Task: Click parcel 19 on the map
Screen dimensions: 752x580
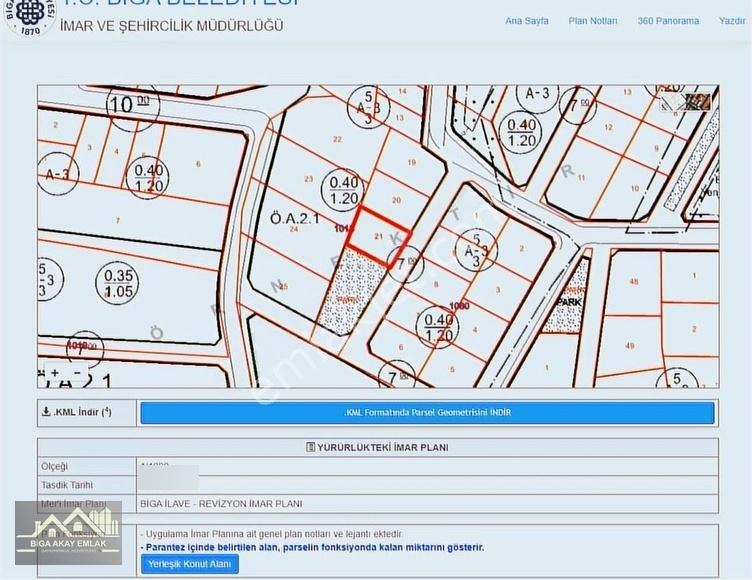Action: [411, 163]
